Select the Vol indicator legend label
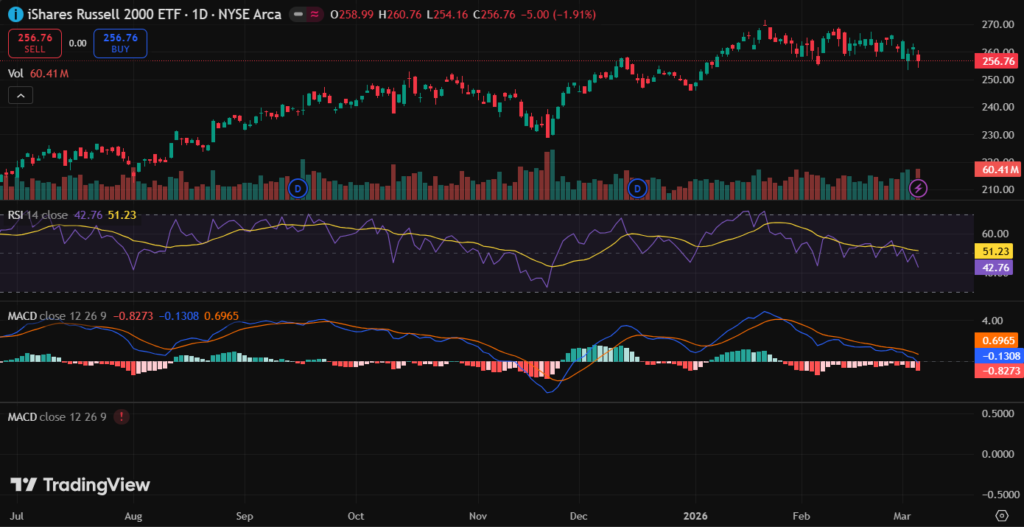This screenshot has height=527, width=1024. pos(15,73)
